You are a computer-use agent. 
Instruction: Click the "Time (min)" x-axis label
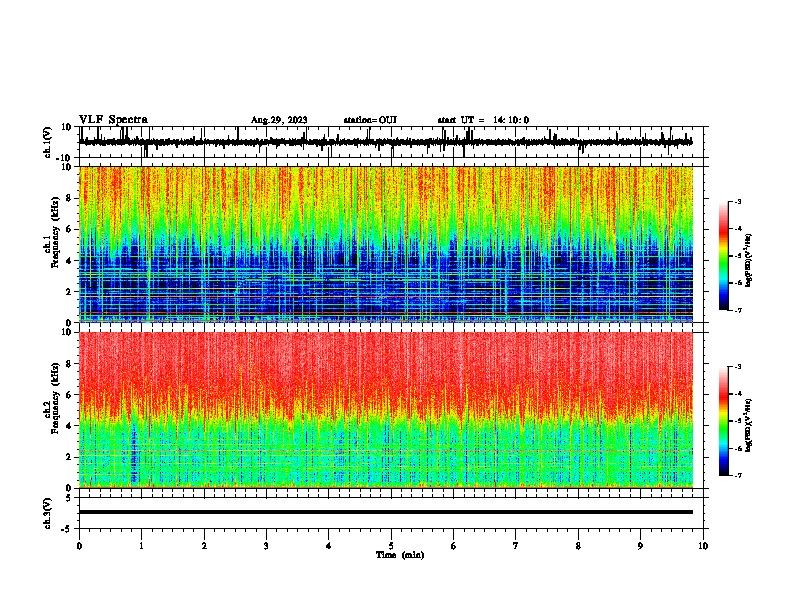(x=400, y=555)
